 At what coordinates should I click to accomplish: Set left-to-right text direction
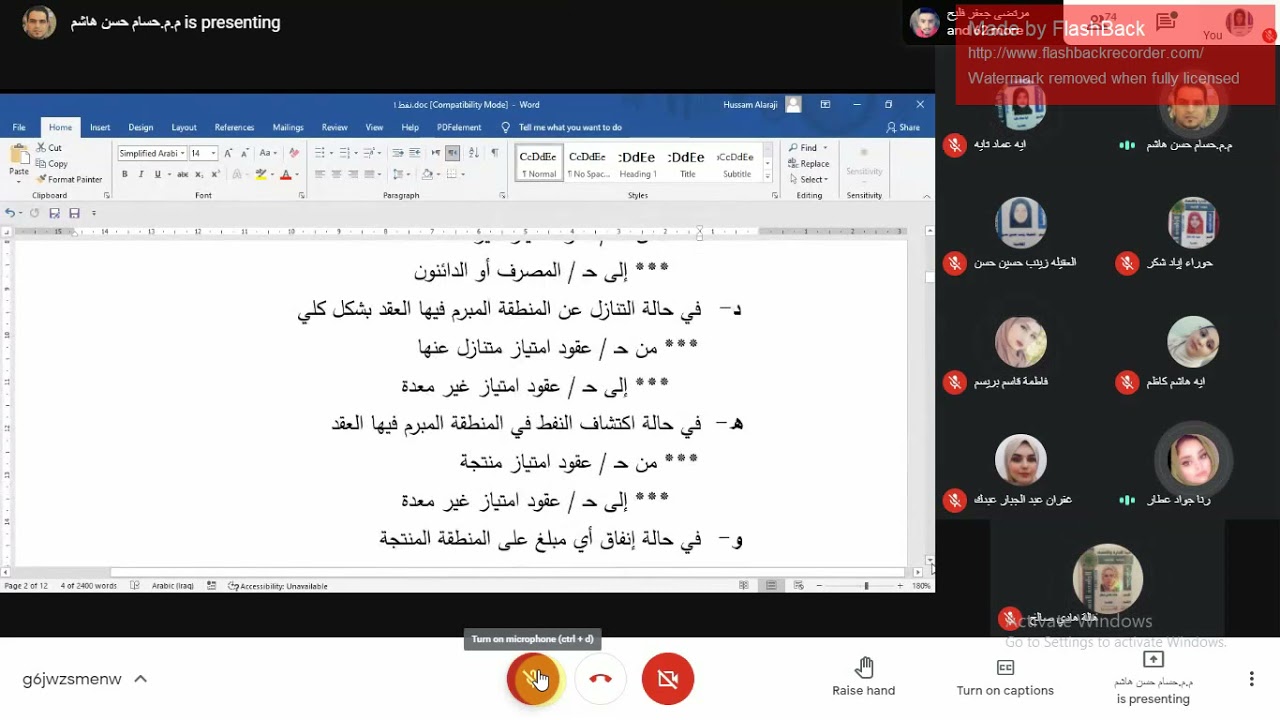(x=436, y=153)
